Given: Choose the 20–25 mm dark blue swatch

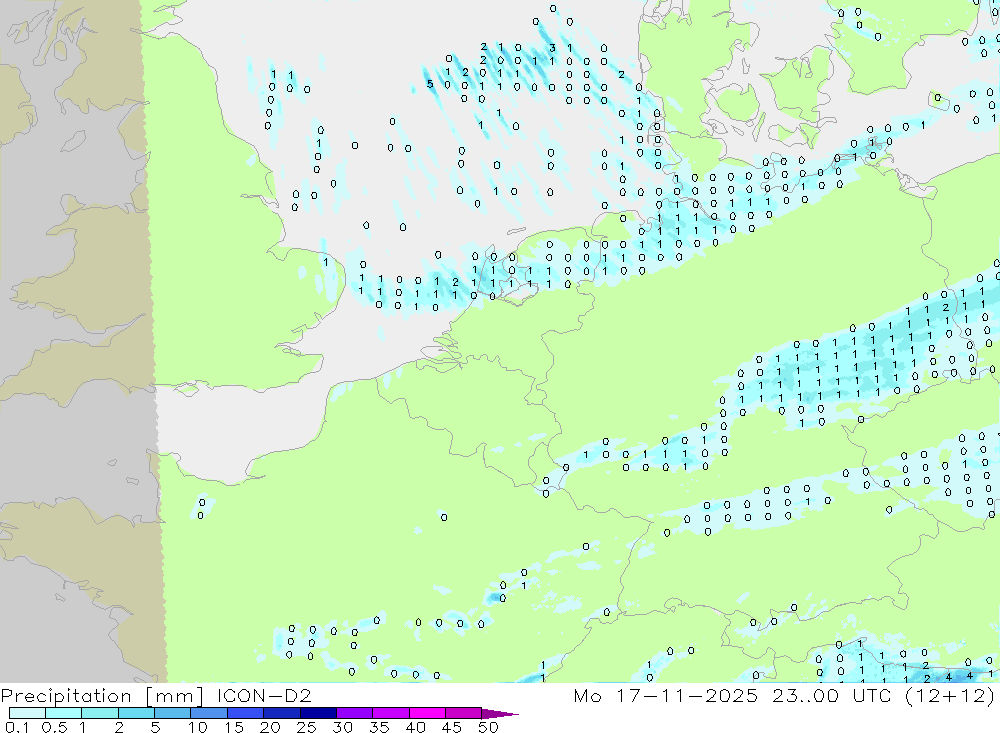Looking at the screenshot, I should (x=282, y=713).
